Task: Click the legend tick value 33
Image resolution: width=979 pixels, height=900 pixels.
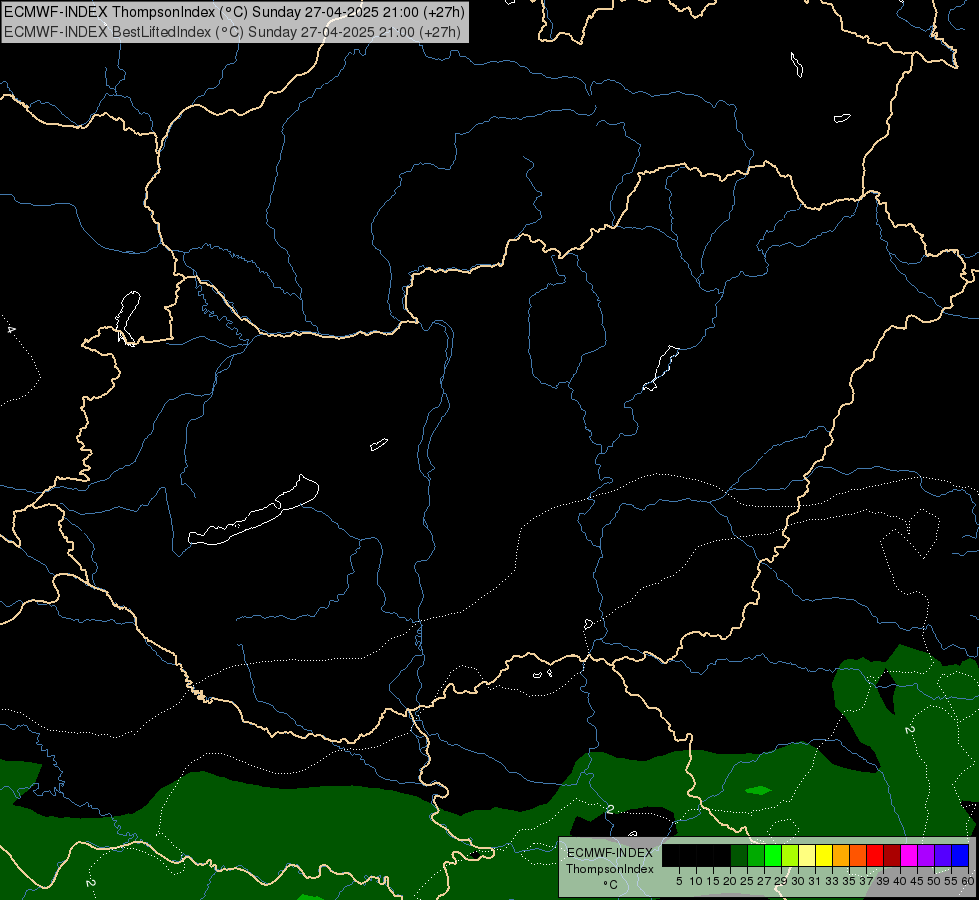Action: click(x=832, y=881)
